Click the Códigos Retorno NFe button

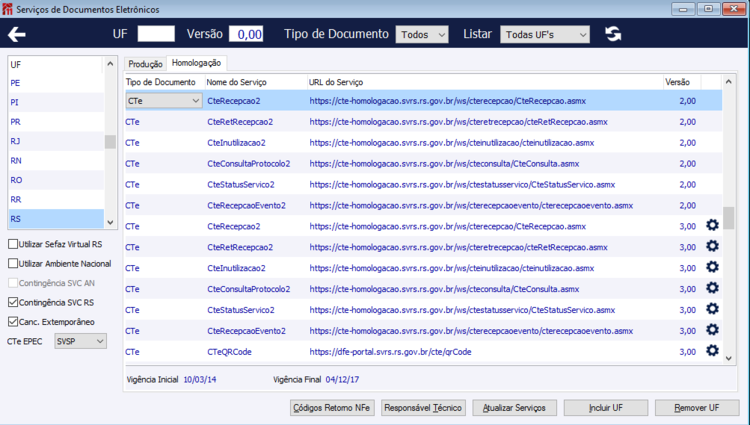tap(332, 408)
